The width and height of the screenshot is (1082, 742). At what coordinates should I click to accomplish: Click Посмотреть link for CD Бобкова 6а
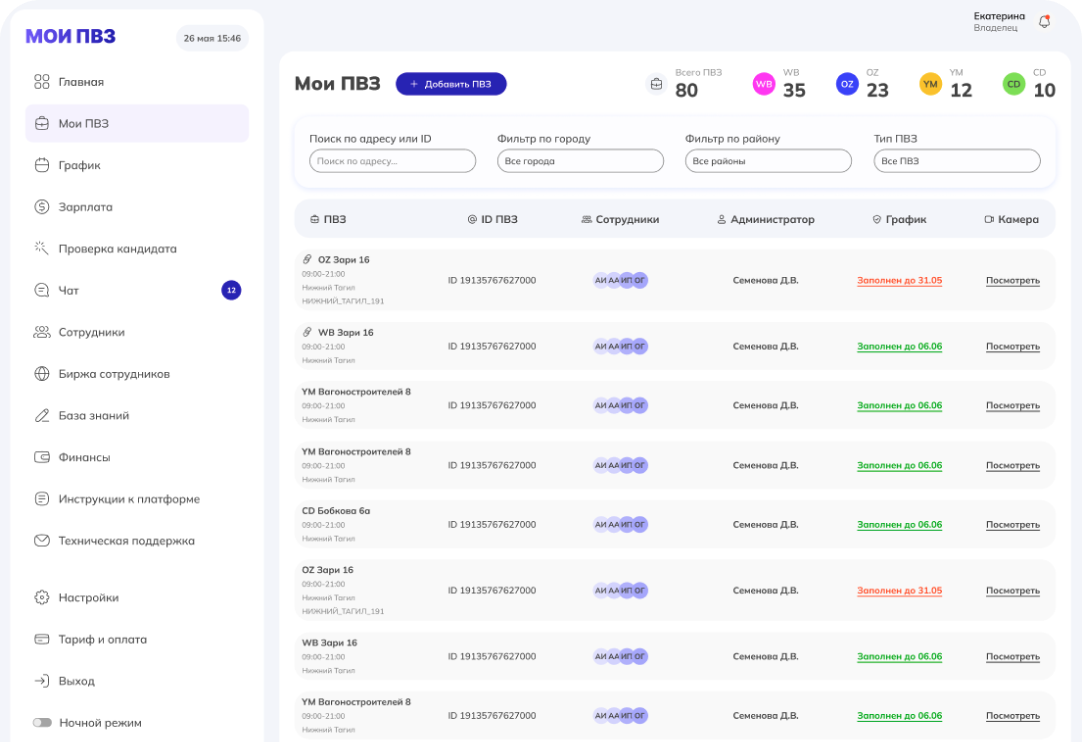(x=1012, y=525)
